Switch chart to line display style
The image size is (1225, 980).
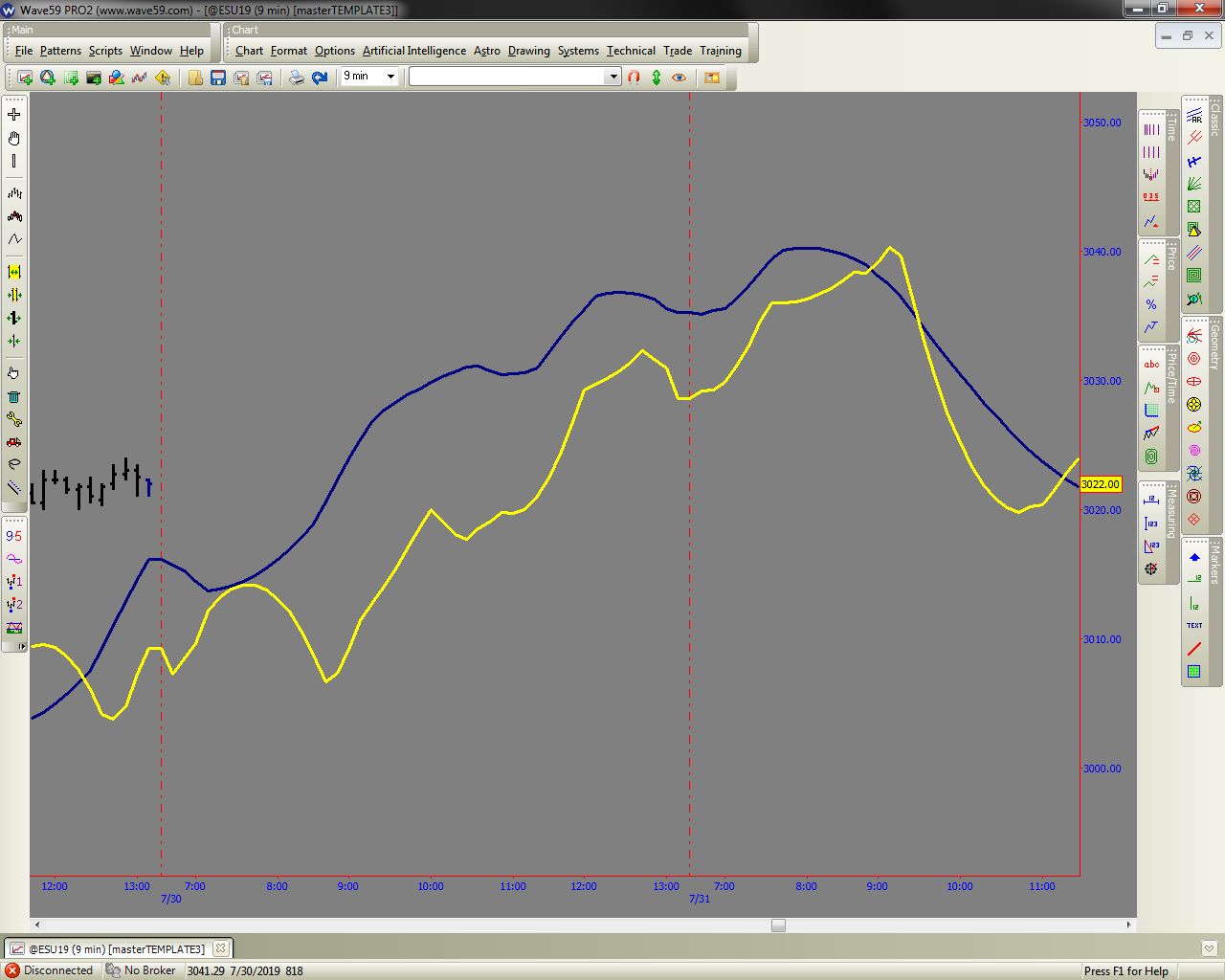point(14,239)
